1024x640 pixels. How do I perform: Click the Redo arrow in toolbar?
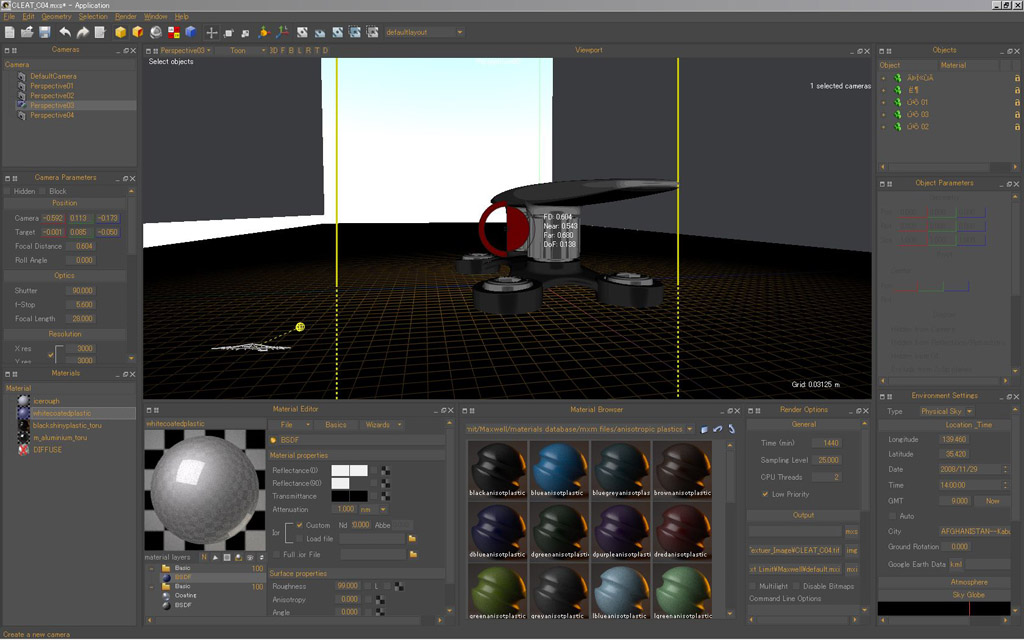[x=82, y=32]
